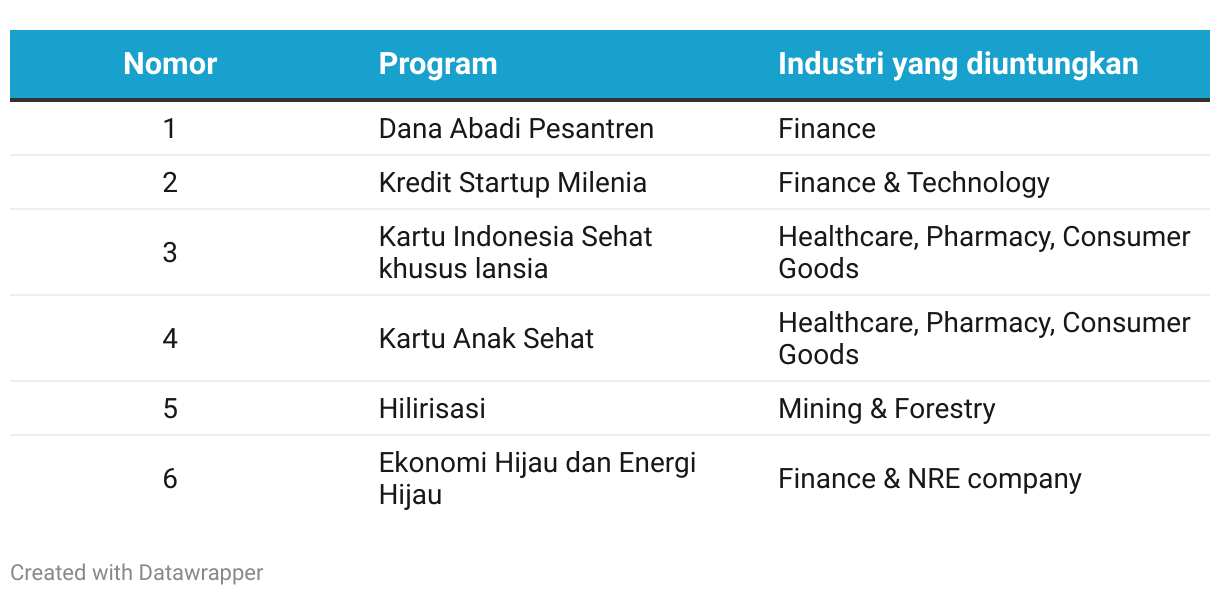The height and width of the screenshot is (596, 1220).
Task: Select the Finance & NRE company cell
Action: pos(929,479)
